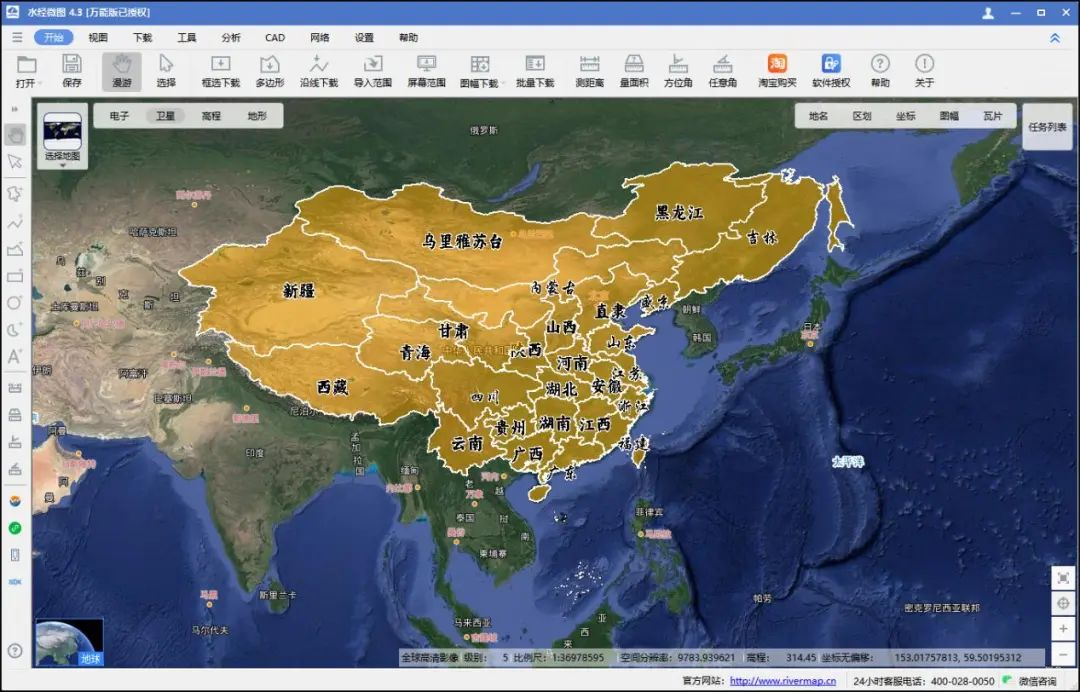Open the sidebar help question mark icon
Image resolution: width=1080 pixels, height=692 pixels.
click(15, 651)
